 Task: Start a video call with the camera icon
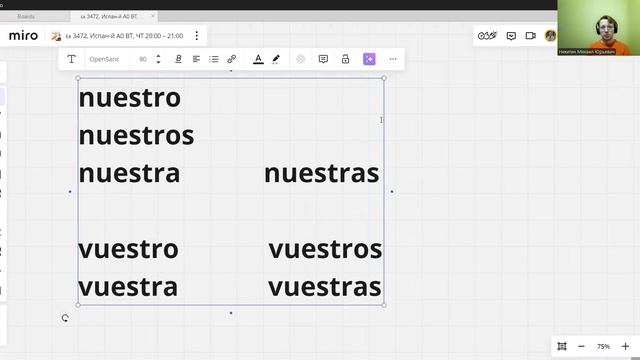tap(531, 36)
